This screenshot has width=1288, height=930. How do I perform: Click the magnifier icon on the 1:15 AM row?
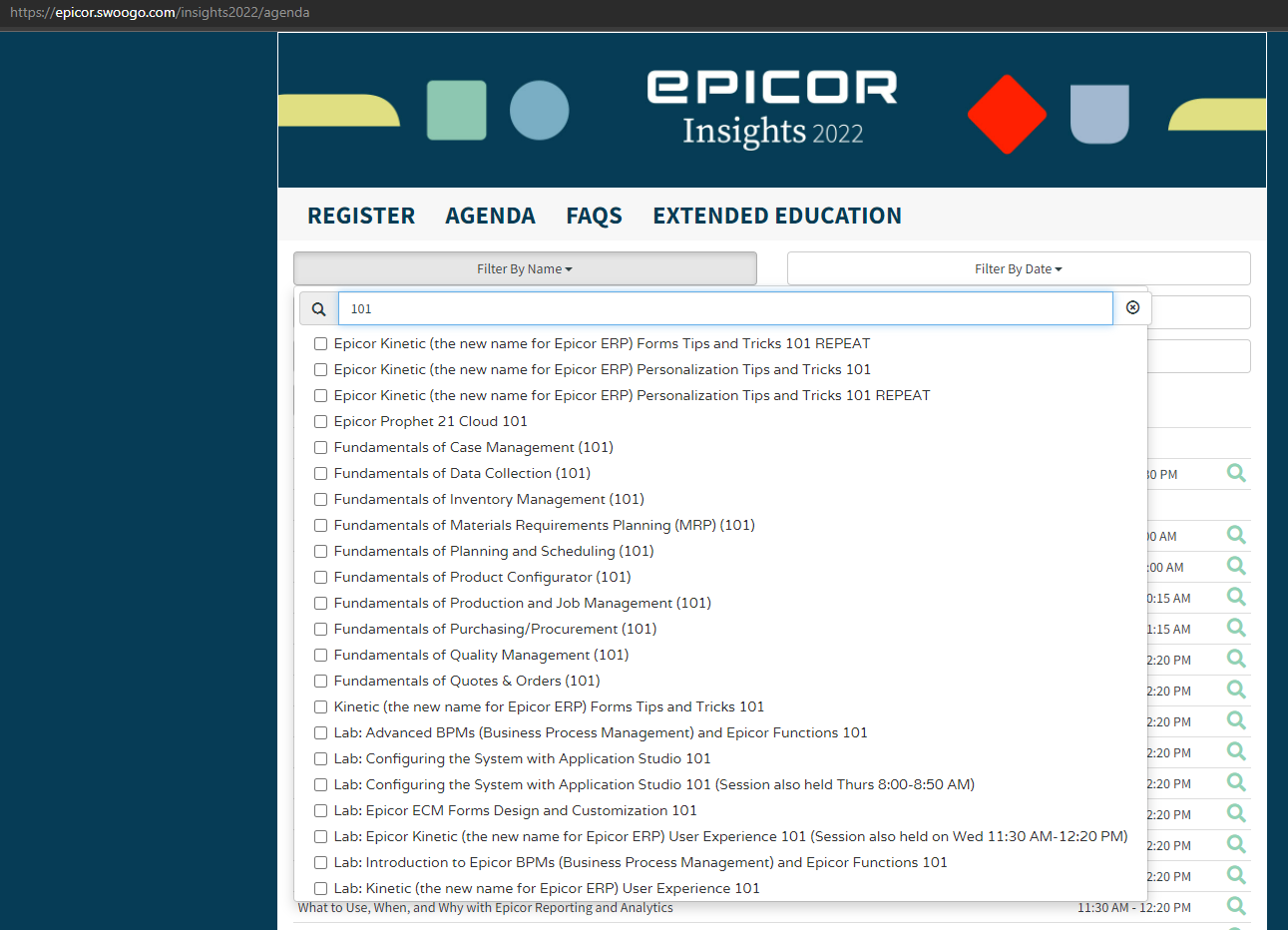pos(1236,628)
